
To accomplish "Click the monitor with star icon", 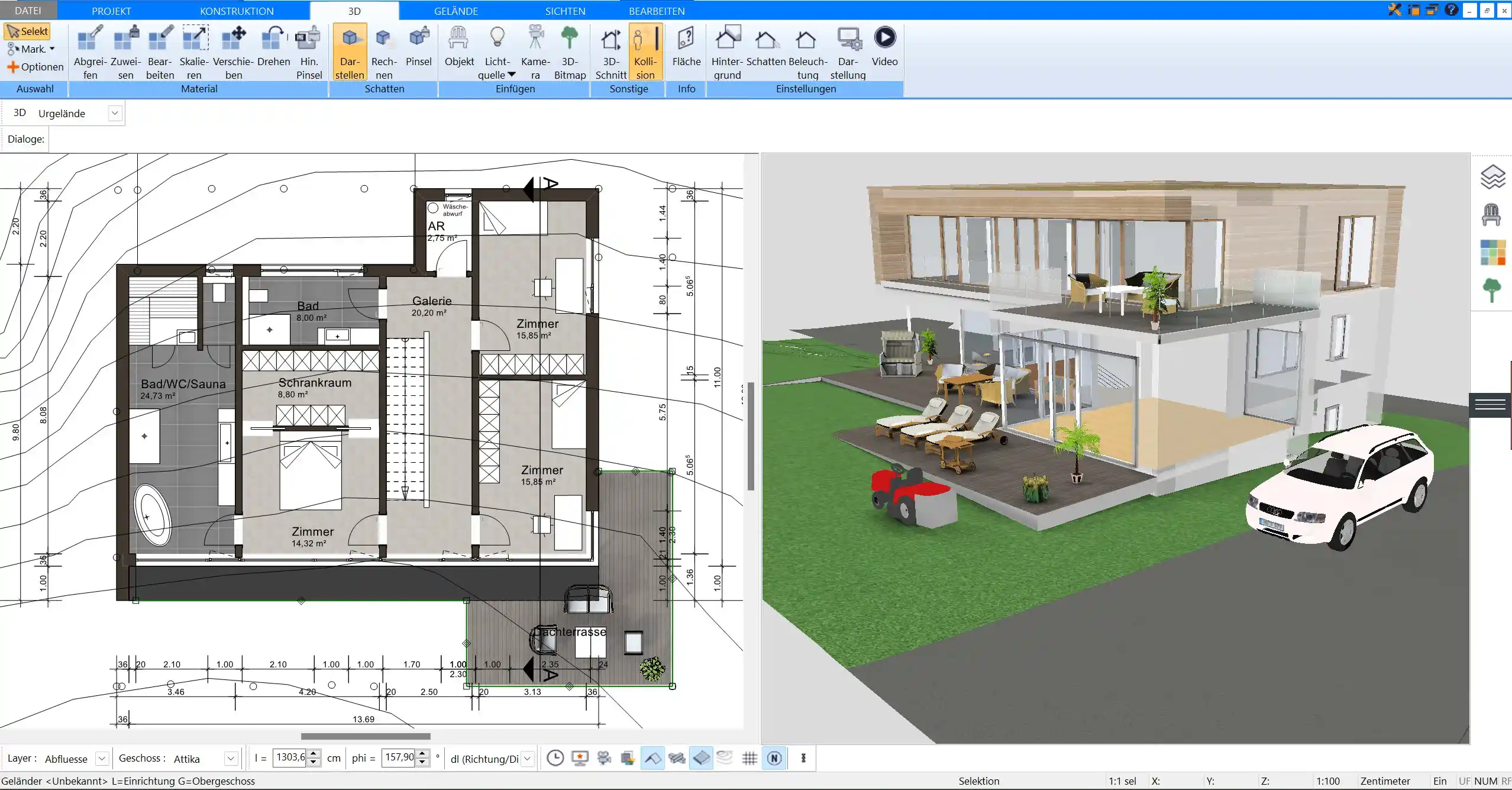I will click(580, 758).
